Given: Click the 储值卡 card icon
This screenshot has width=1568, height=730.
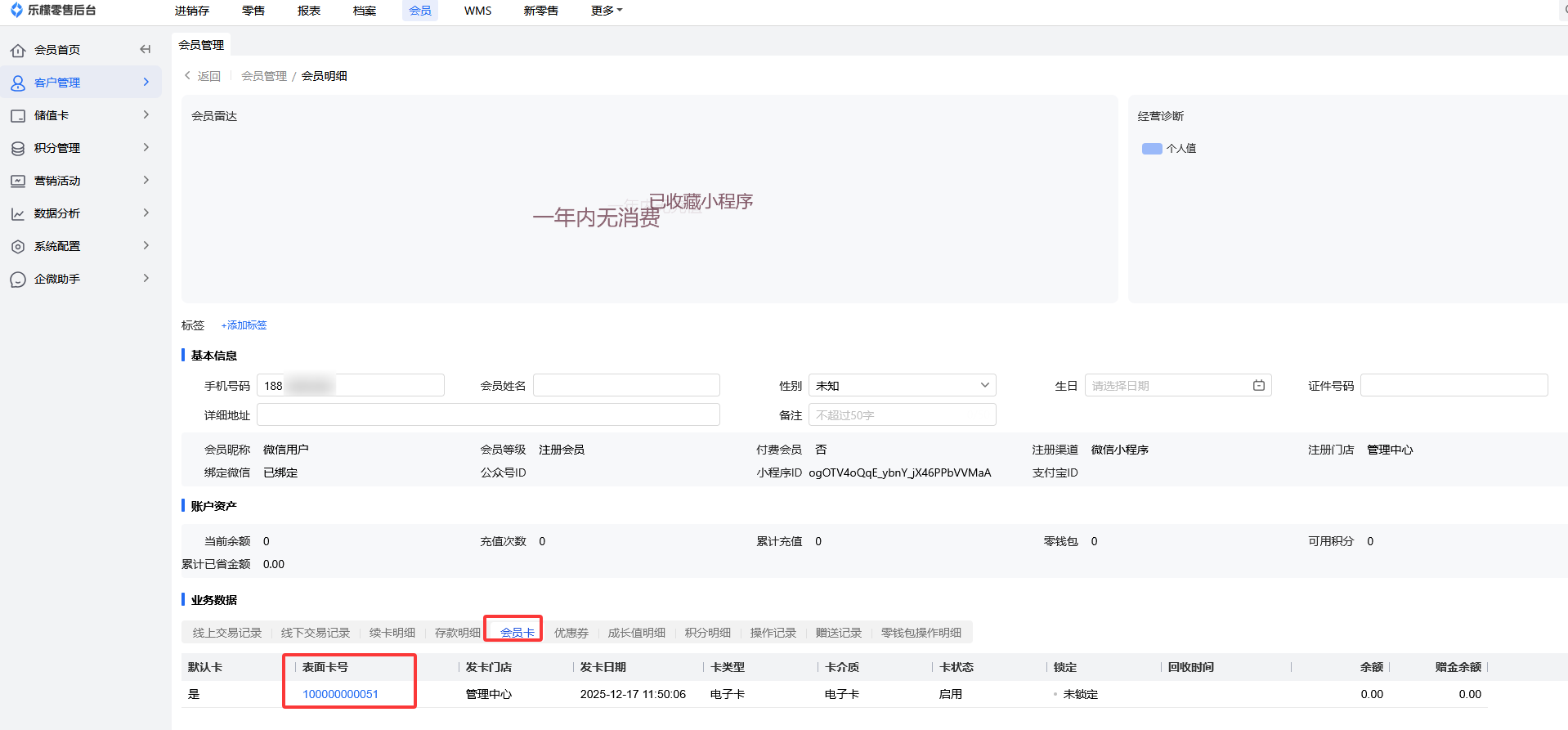Looking at the screenshot, I should [18, 116].
